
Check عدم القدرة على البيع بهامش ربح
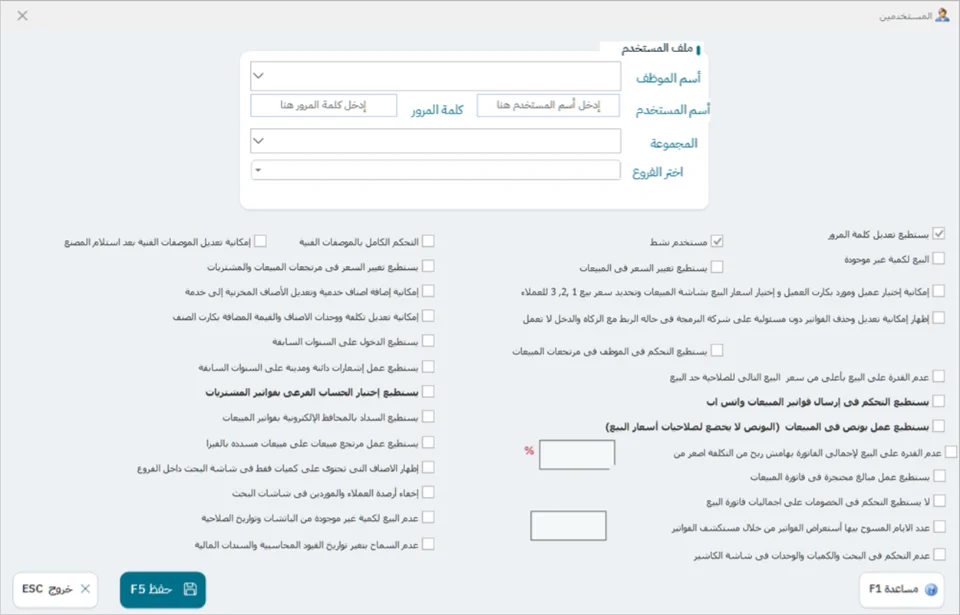(x=951, y=452)
